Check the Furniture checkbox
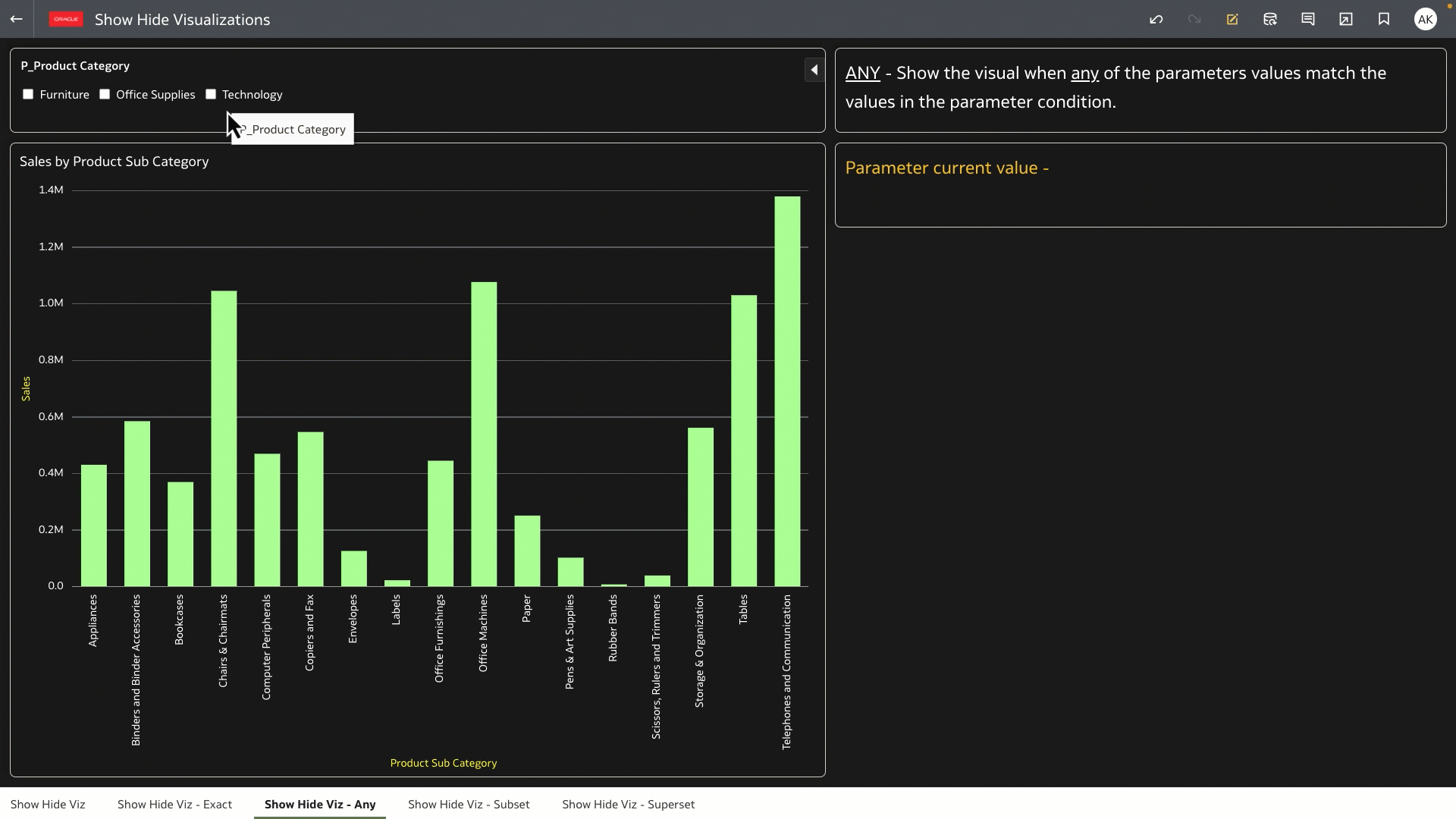Screen dimensions: 1456x819 [28, 94]
